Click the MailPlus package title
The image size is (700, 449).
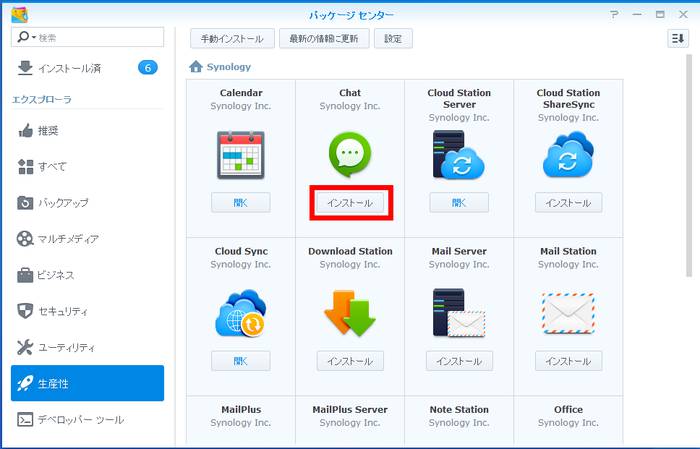click(x=241, y=409)
